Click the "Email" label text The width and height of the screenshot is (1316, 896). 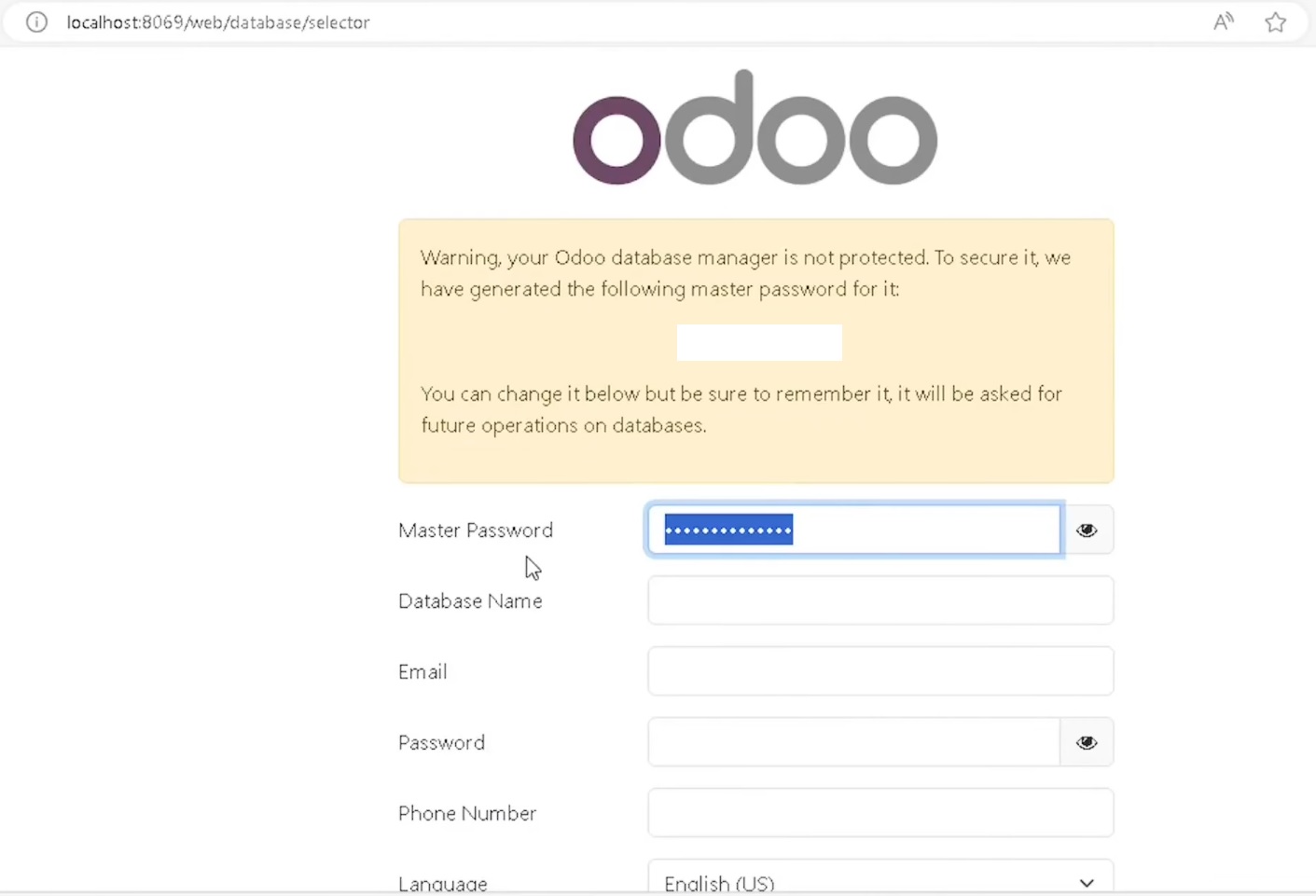tap(423, 672)
